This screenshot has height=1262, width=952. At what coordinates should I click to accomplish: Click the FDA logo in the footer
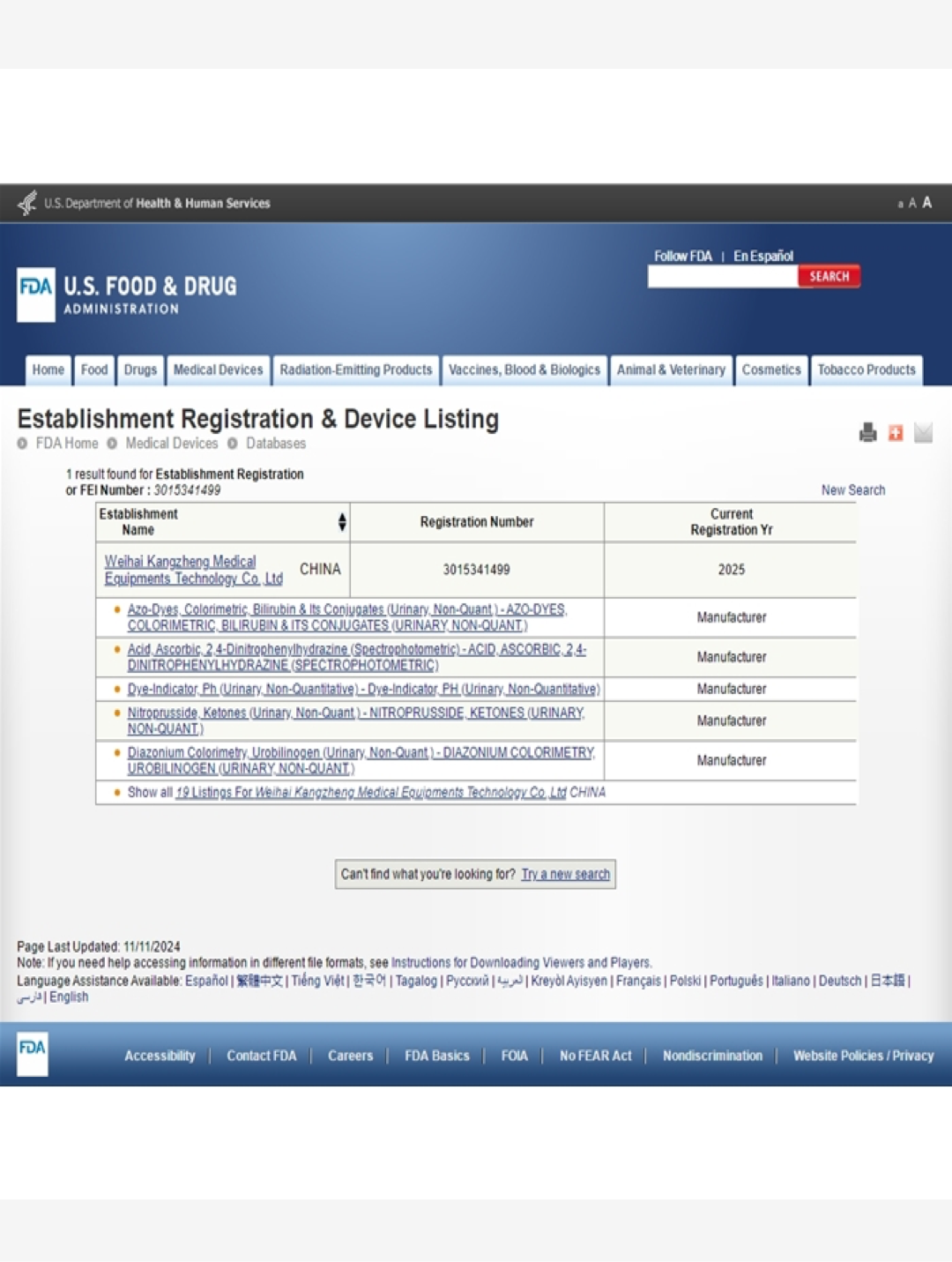(33, 1055)
